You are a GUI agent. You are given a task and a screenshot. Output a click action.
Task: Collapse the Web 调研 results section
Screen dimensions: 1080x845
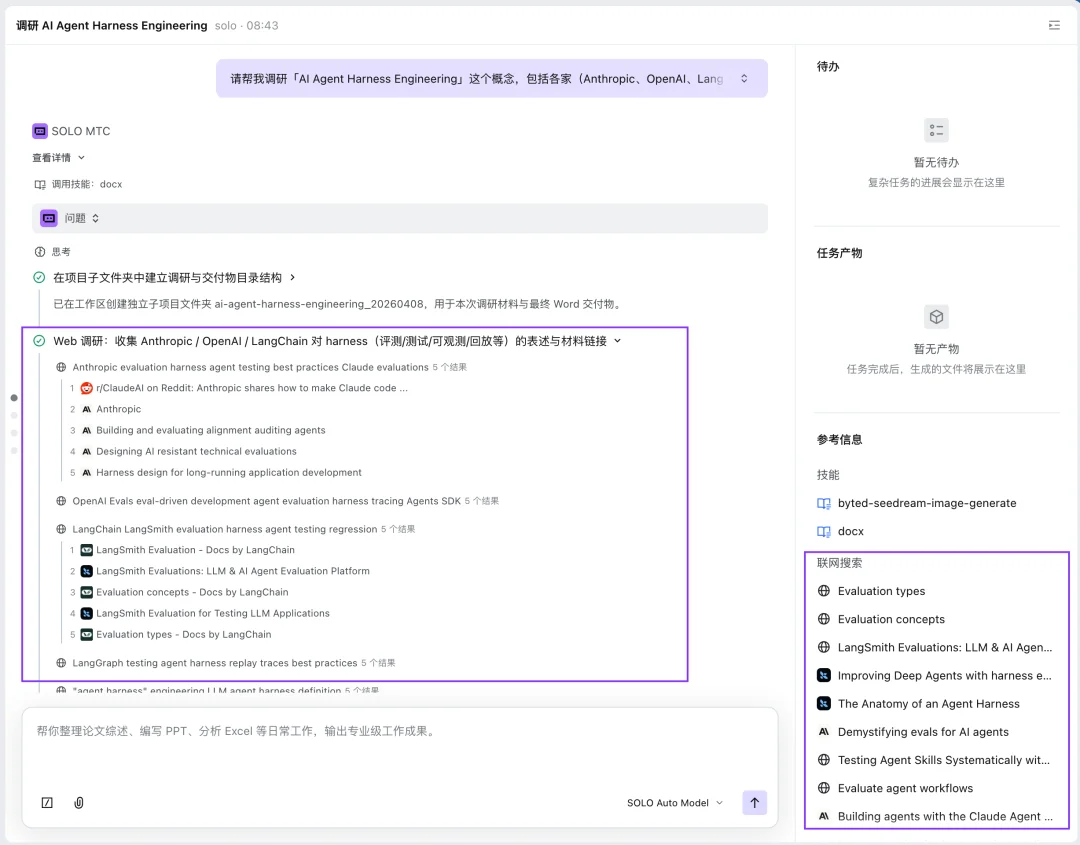click(x=618, y=341)
